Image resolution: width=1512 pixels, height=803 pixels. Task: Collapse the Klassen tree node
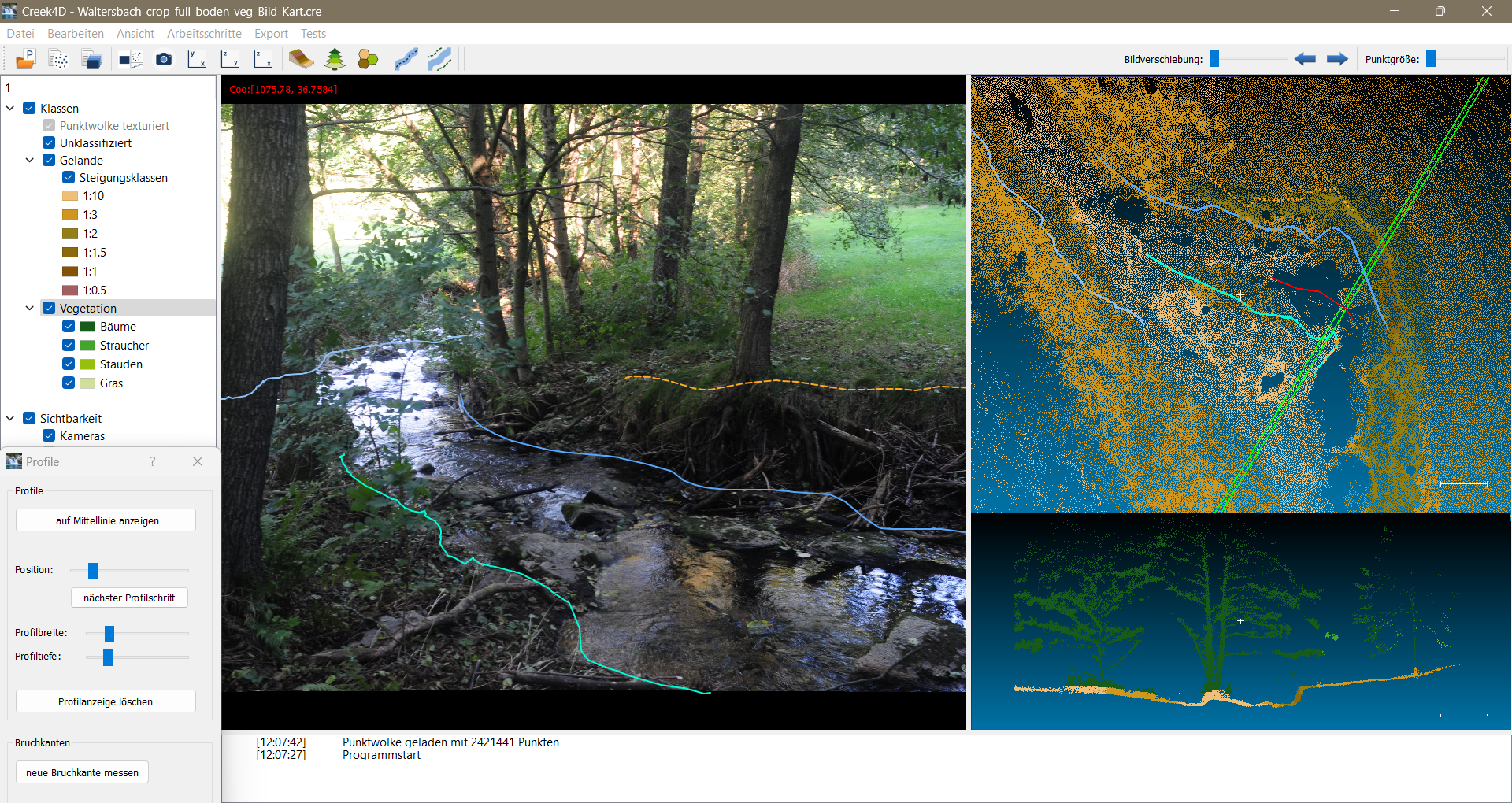pyautogui.click(x=10, y=108)
